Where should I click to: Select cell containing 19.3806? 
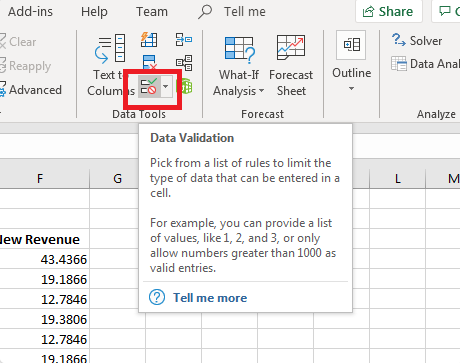[x=44, y=319]
